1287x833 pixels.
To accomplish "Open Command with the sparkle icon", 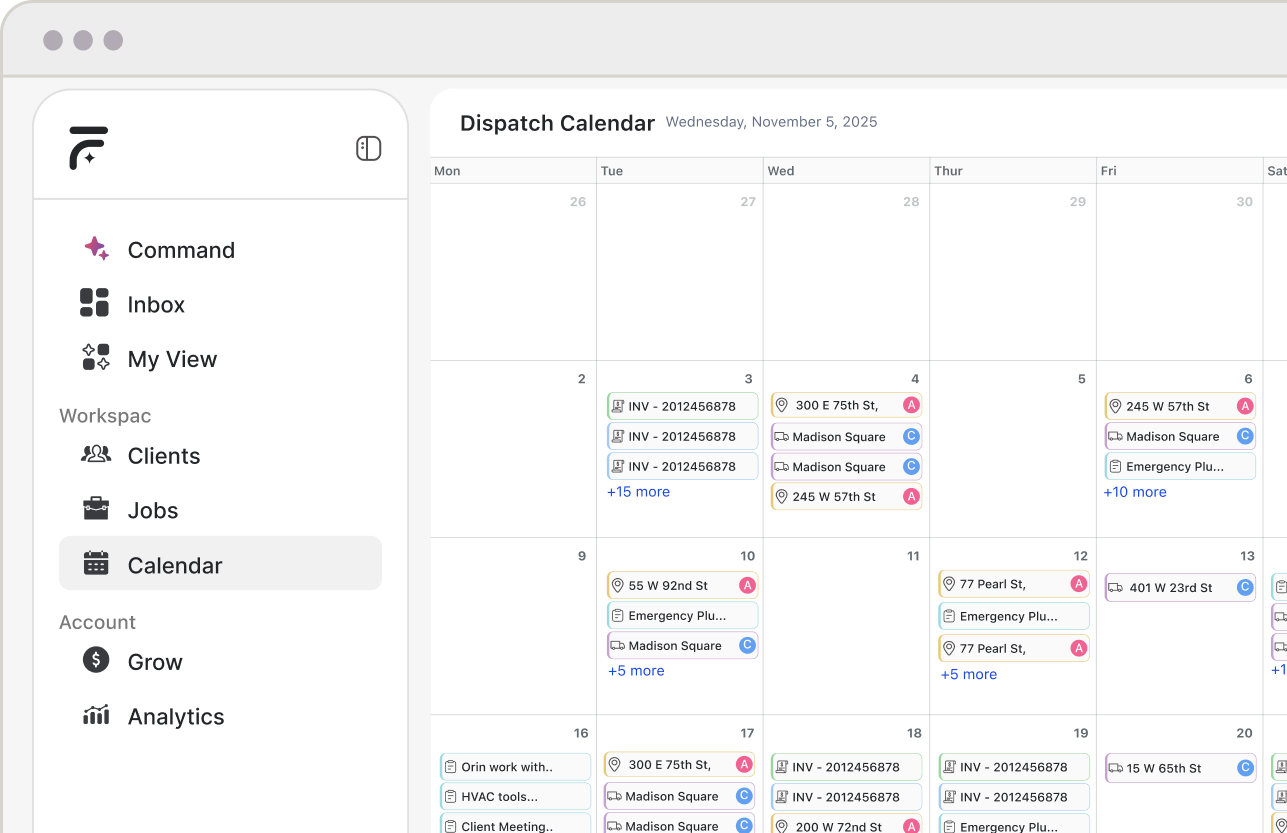I will click(96, 249).
